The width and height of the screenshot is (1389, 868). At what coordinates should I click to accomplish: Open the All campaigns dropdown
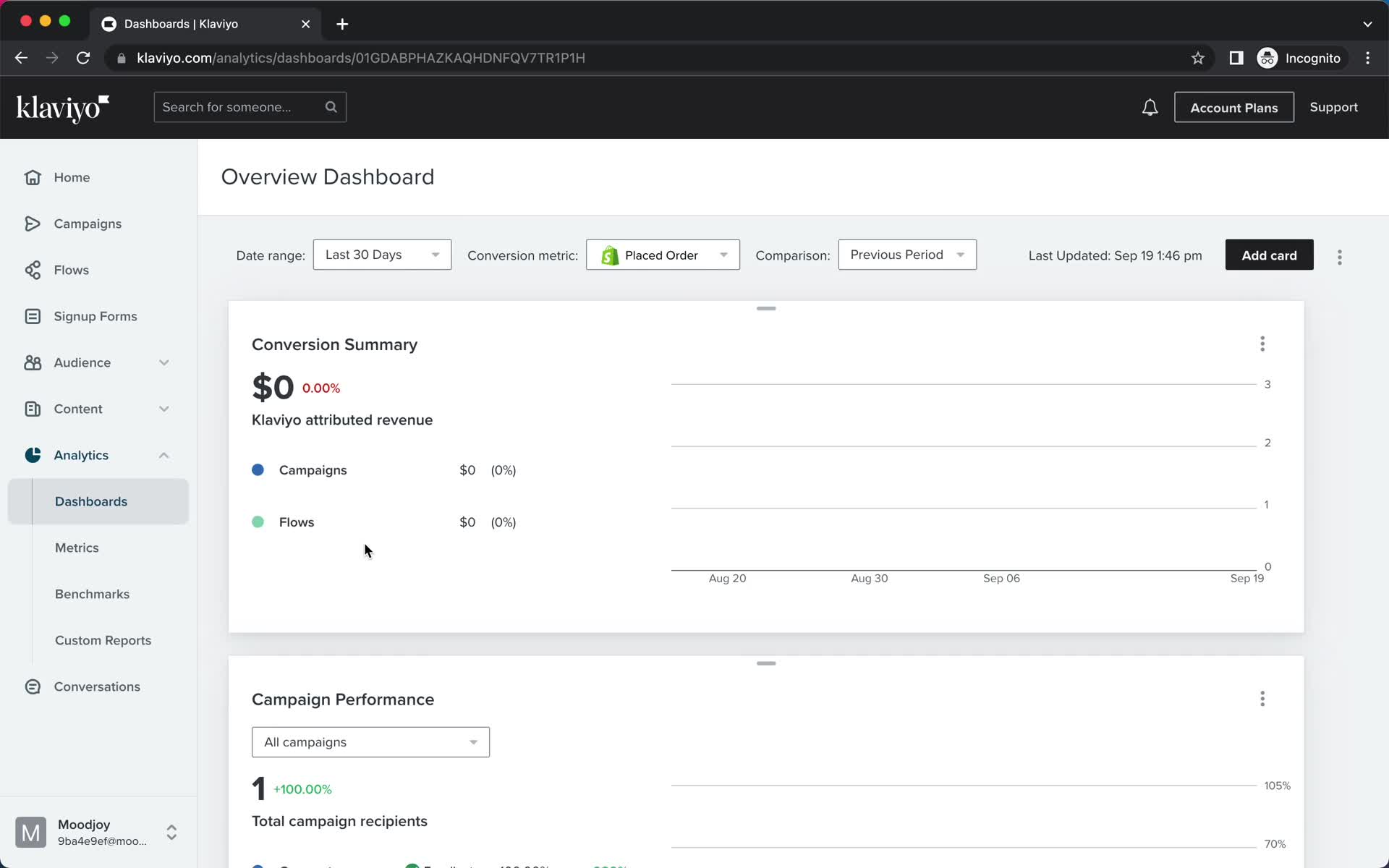point(370,742)
